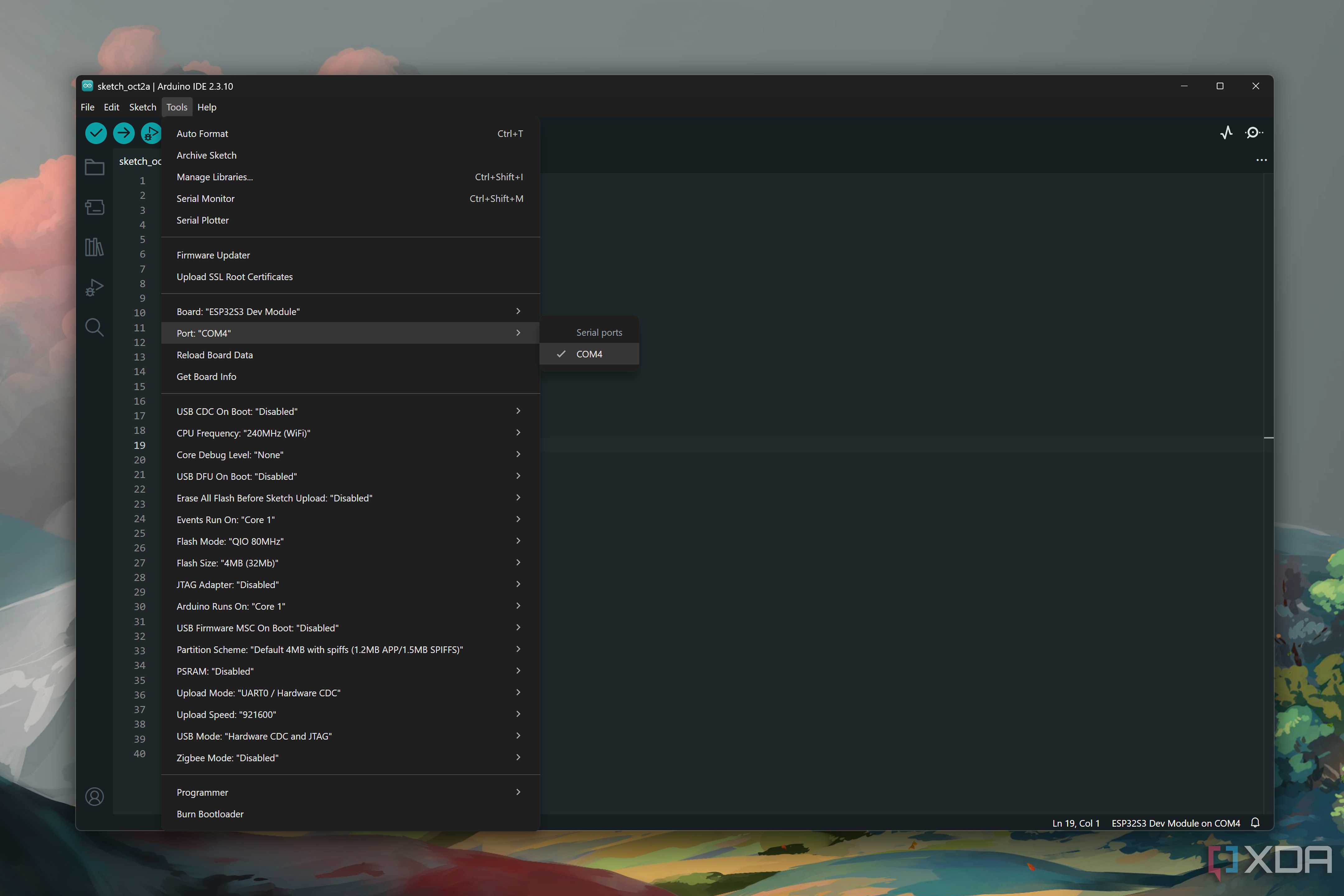Click the user account profile icon
Screen dimensions: 1344x896
coord(94,796)
